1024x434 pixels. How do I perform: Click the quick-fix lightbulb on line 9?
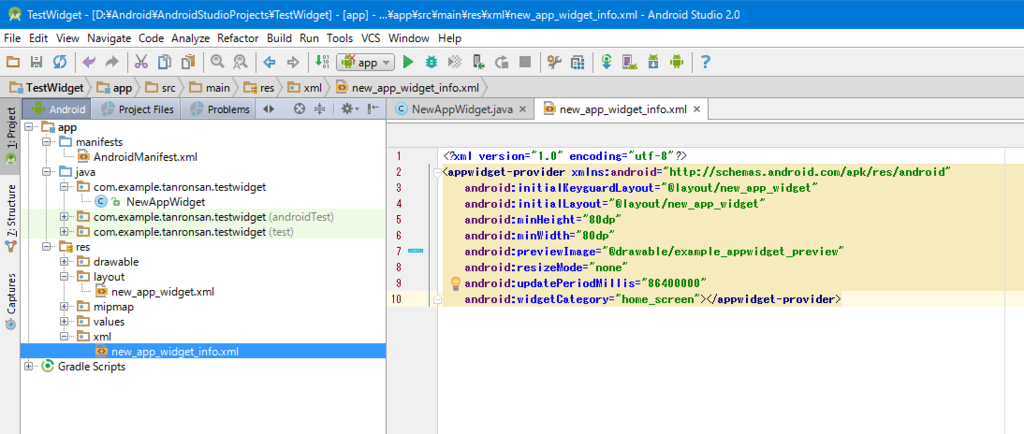pos(456,284)
